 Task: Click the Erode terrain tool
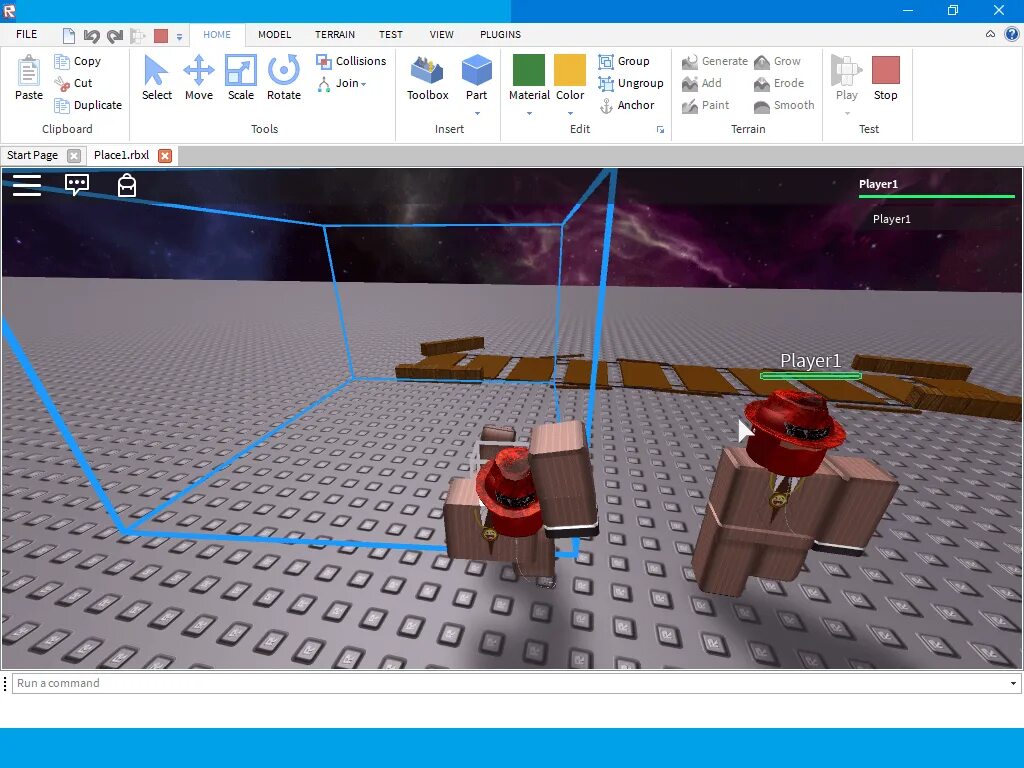click(x=778, y=84)
